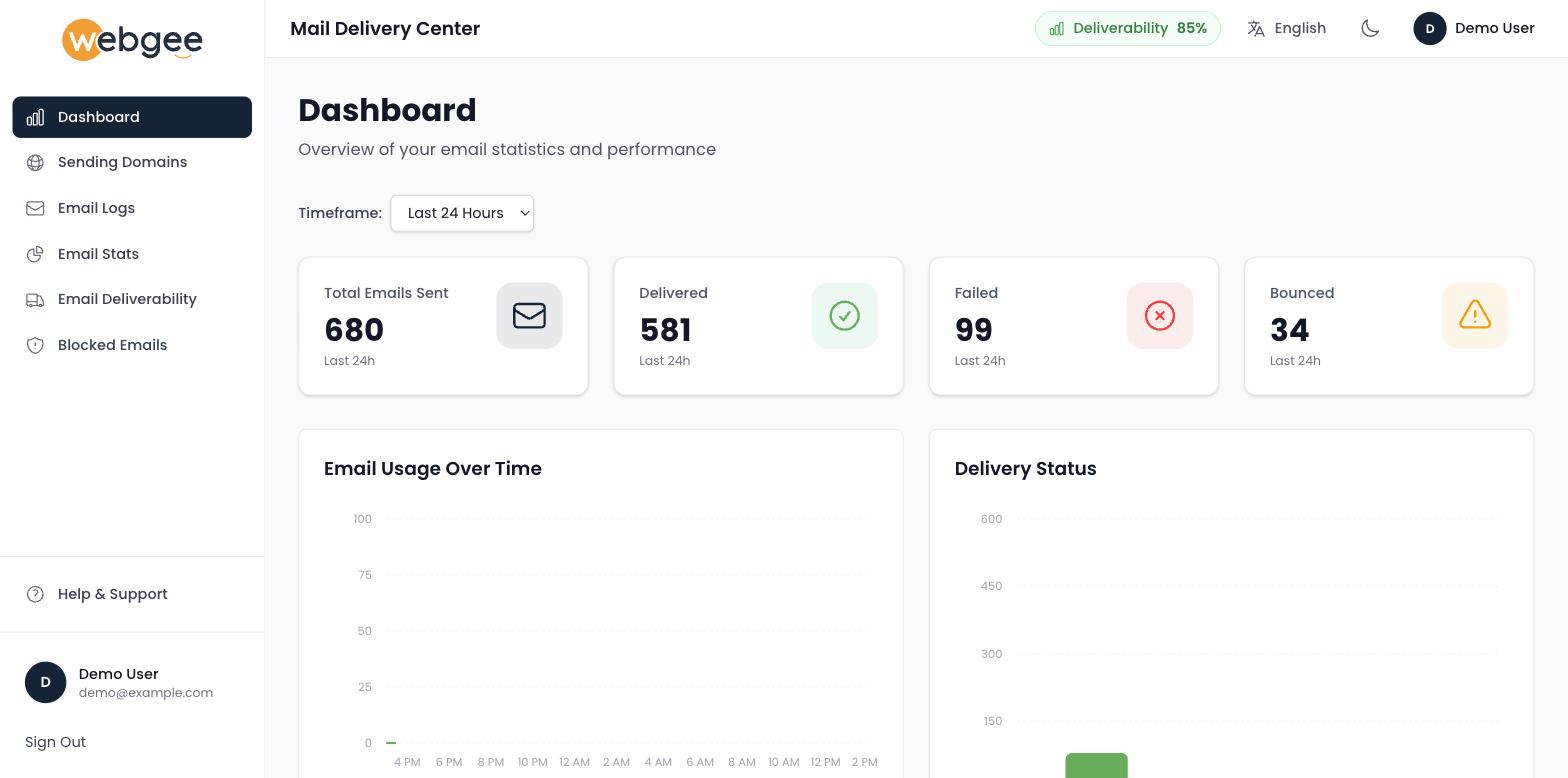Click the Bounced warning triangle icon
This screenshot has height=778, width=1568.
coord(1475,316)
